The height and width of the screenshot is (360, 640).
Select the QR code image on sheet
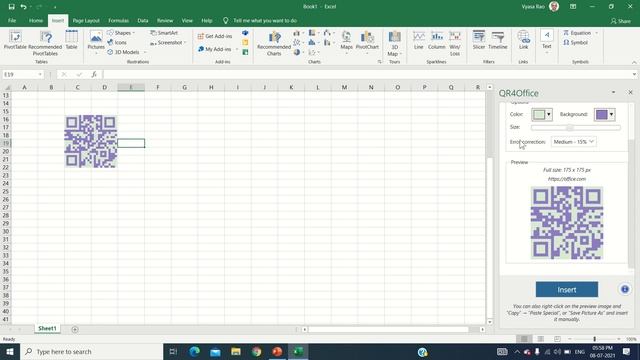tap(91, 141)
